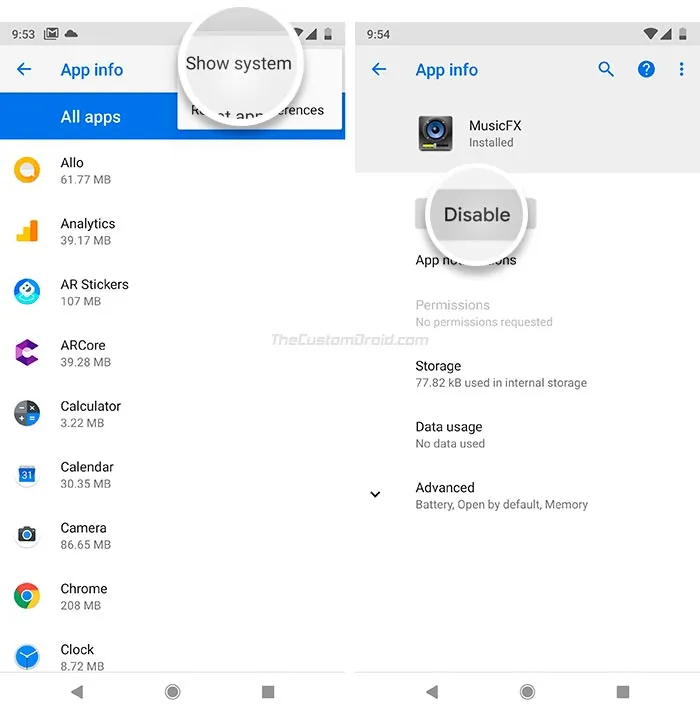Tap Wi-Fi signal icon in right status bar
This screenshot has height=712, width=700.
tap(650, 34)
